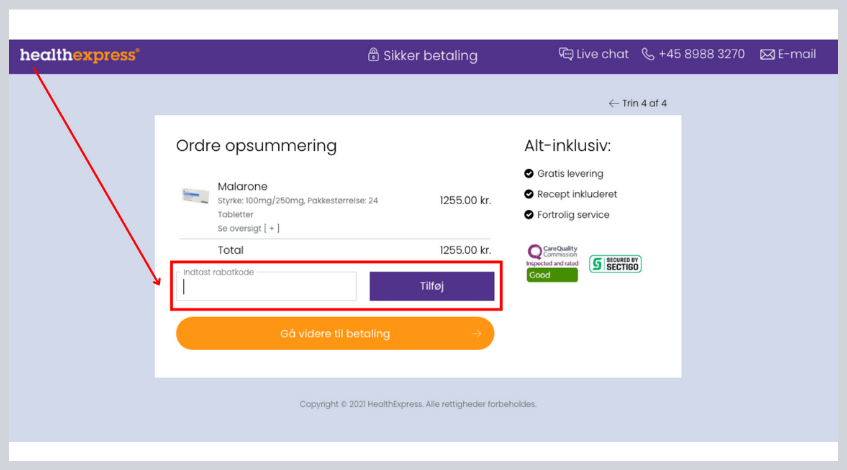This screenshot has height=470, width=847.
Task: Click the Secured by Sectigo badge
Action: click(x=615, y=264)
